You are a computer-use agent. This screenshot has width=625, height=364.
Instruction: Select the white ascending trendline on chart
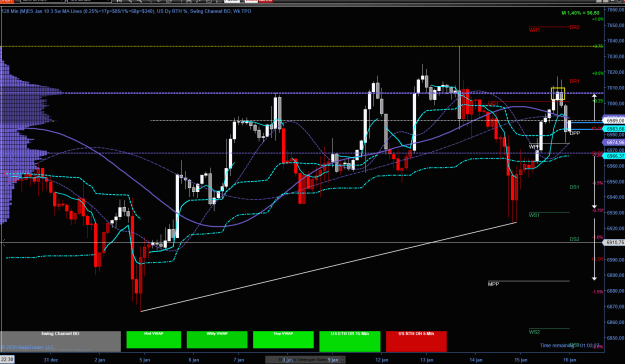[328, 267]
